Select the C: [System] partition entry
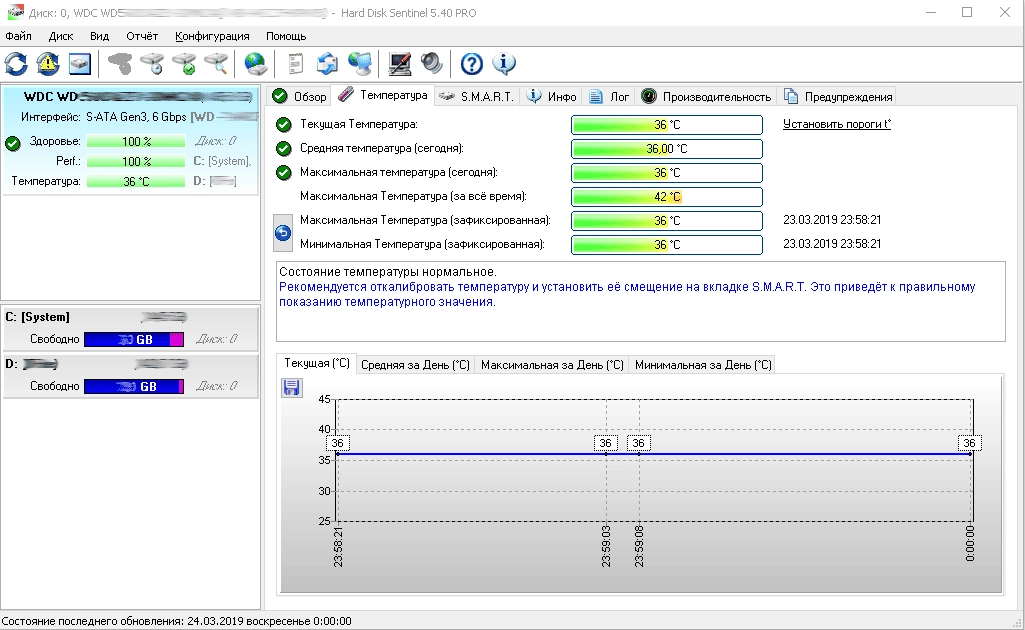This screenshot has height=630, width=1025. tap(131, 328)
